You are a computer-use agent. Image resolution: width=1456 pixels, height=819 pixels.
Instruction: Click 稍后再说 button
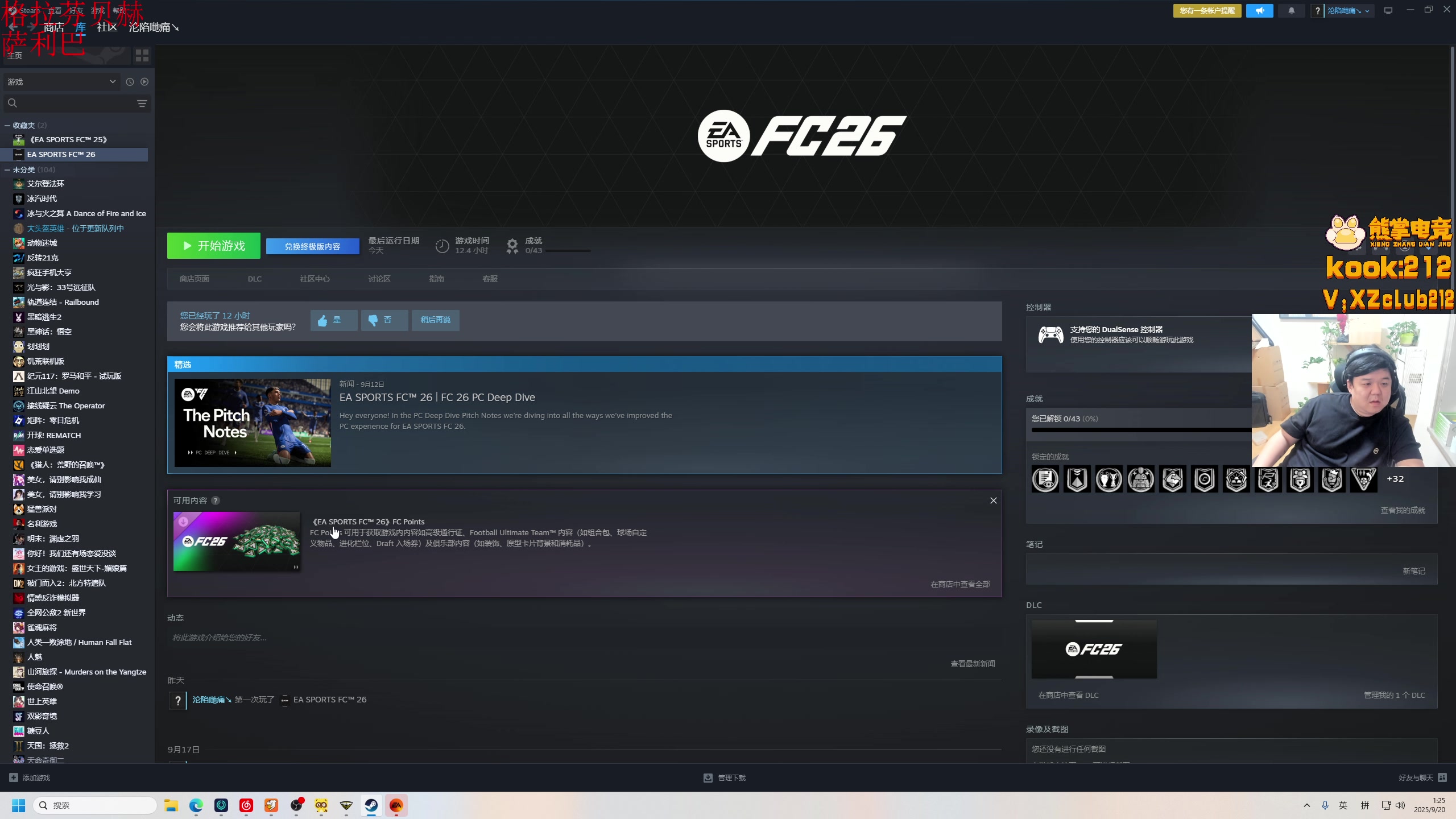[436, 320]
